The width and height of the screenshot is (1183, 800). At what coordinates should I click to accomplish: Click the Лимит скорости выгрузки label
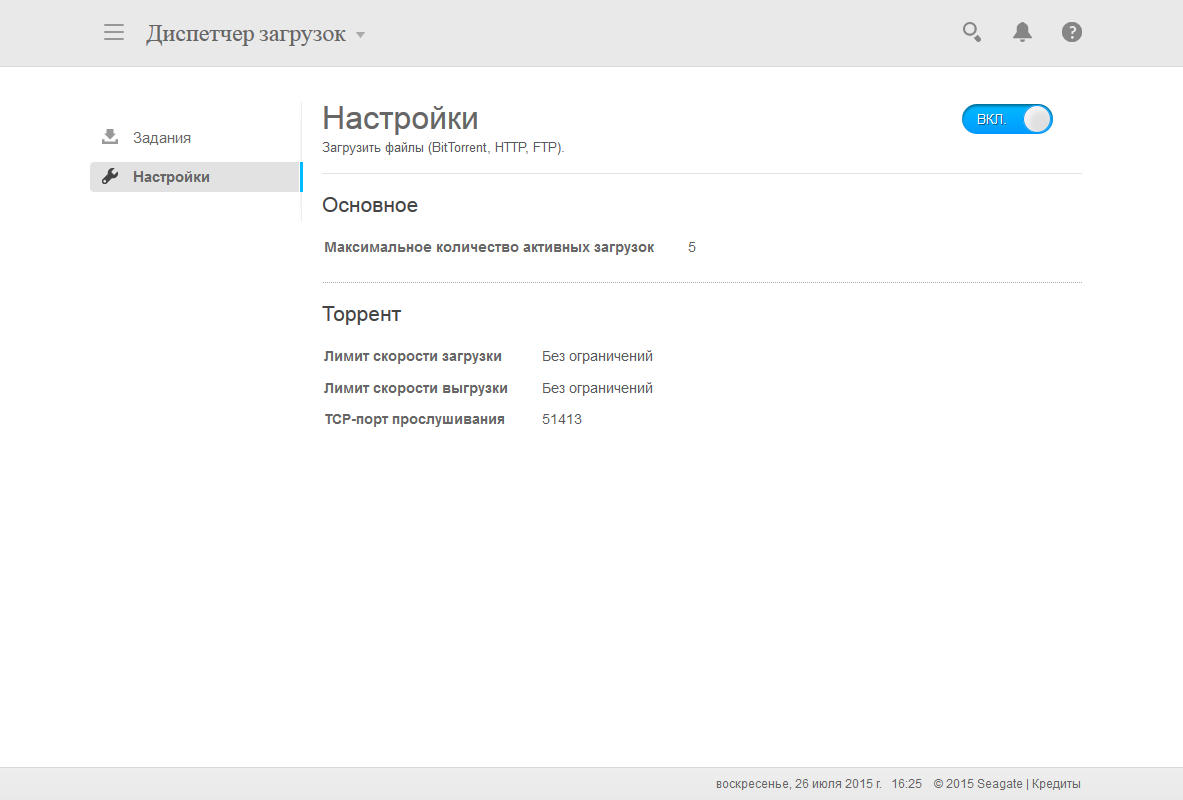click(x=416, y=388)
